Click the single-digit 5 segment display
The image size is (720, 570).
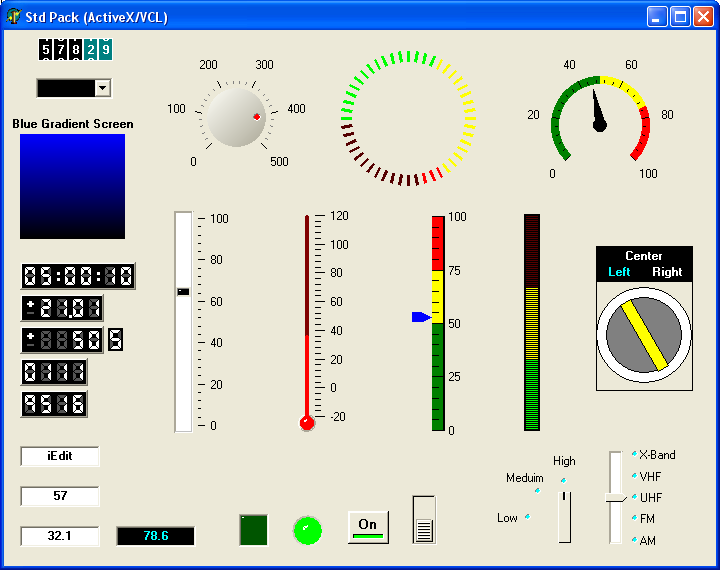(116, 340)
